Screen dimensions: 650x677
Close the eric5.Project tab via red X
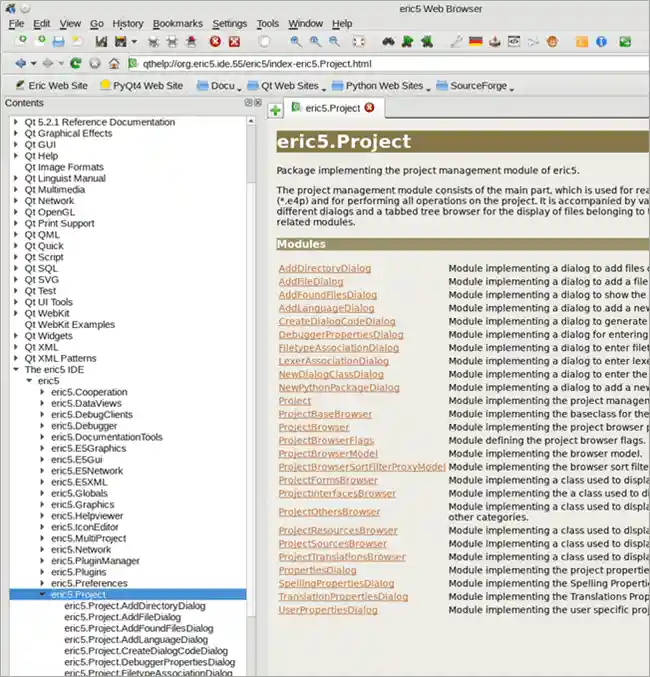click(x=369, y=107)
